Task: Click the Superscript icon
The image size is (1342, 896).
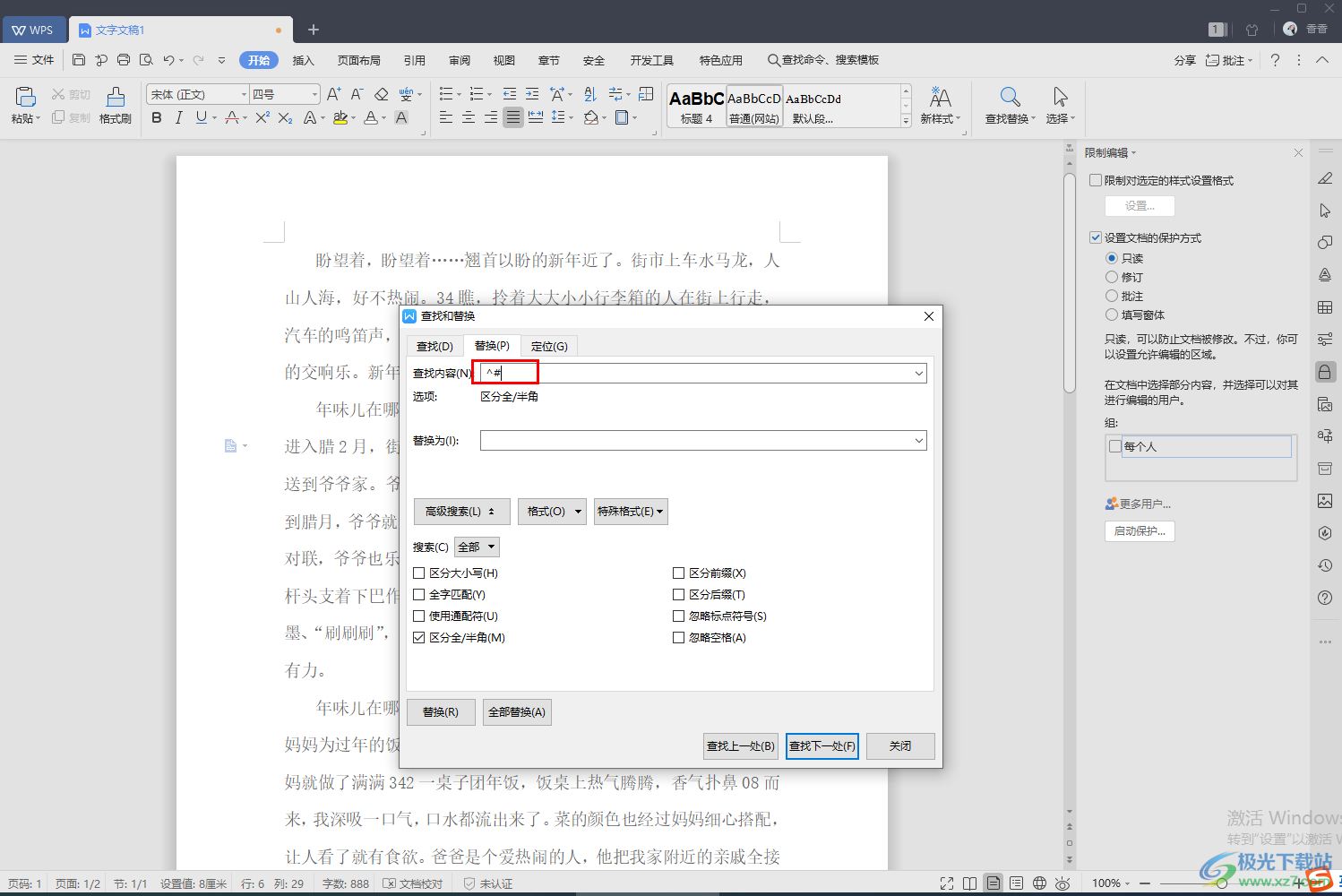Action: (262, 117)
